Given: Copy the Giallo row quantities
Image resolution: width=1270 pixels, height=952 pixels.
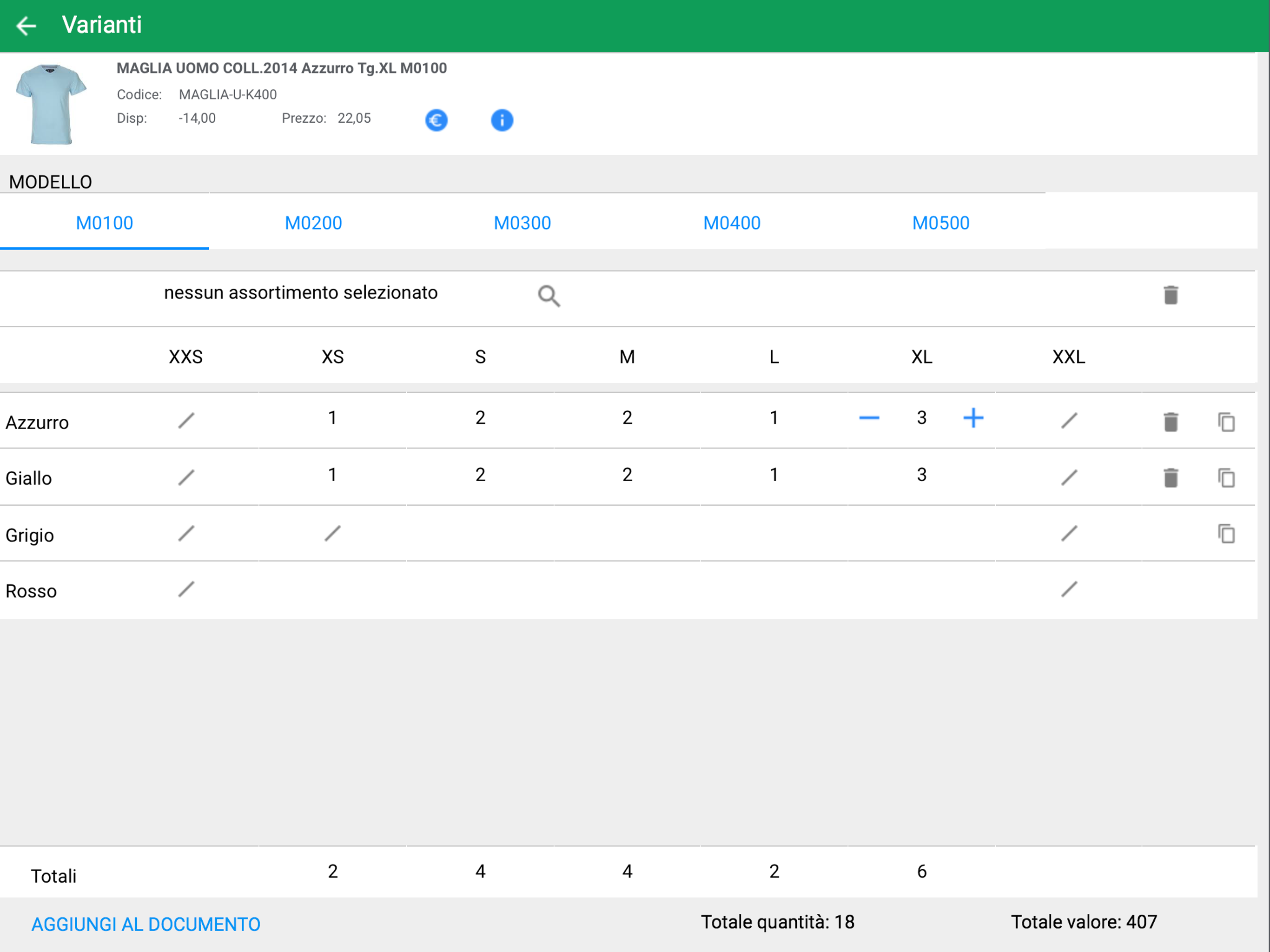Looking at the screenshot, I should tap(1226, 478).
